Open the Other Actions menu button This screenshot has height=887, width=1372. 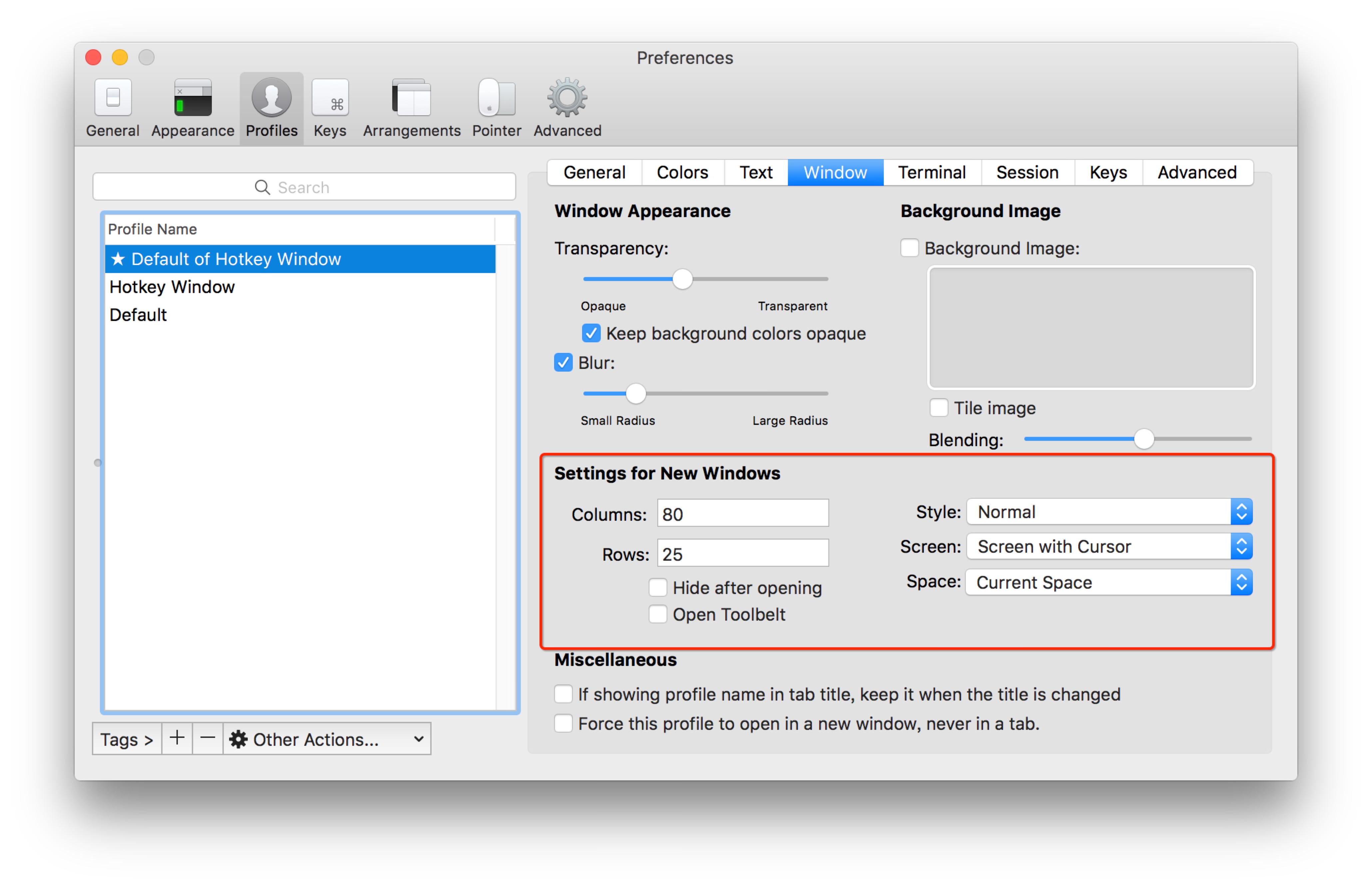[327, 739]
